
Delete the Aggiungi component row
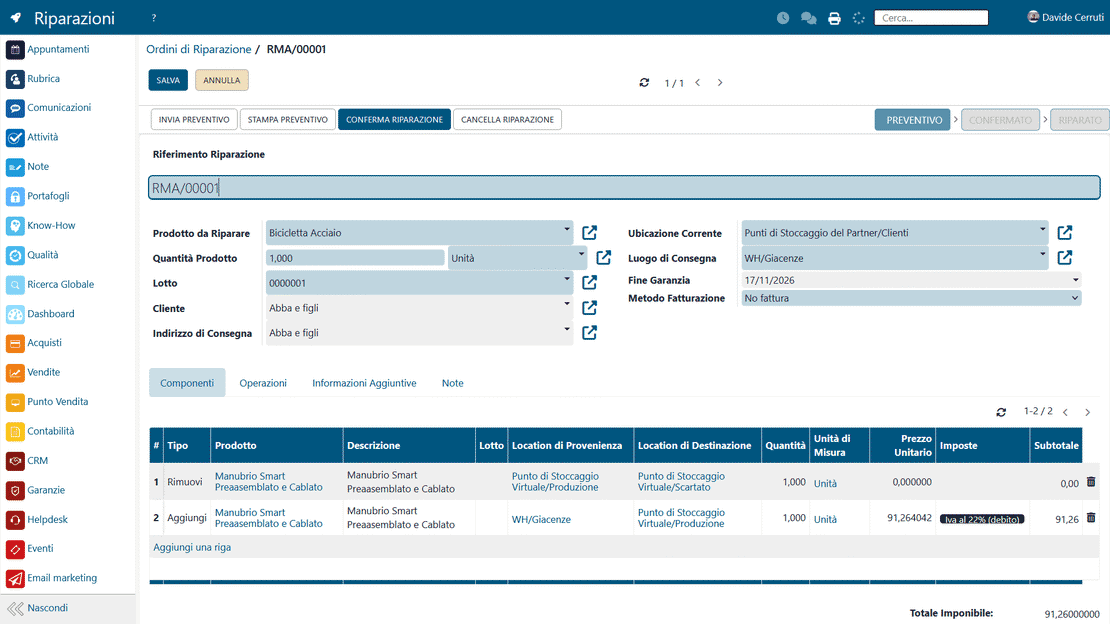pos(1091,518)
